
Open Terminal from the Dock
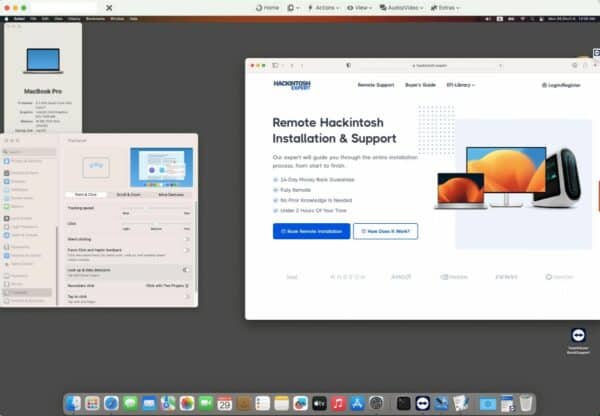(403, 403)
